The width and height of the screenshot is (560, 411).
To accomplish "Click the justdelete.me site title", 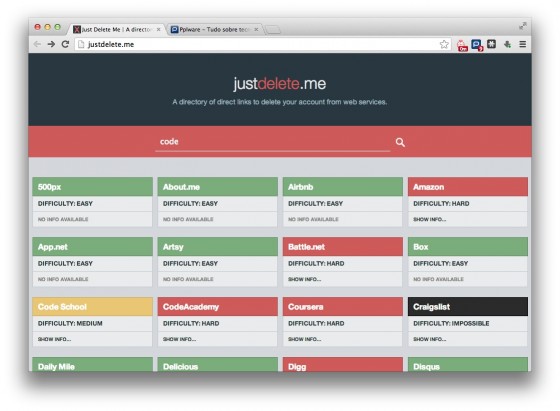I will (x=280, y=84).
